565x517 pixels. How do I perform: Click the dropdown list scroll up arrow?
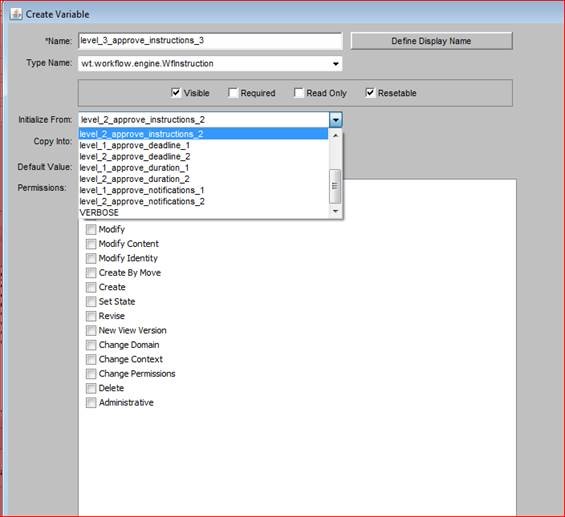(x=335, y=135)
